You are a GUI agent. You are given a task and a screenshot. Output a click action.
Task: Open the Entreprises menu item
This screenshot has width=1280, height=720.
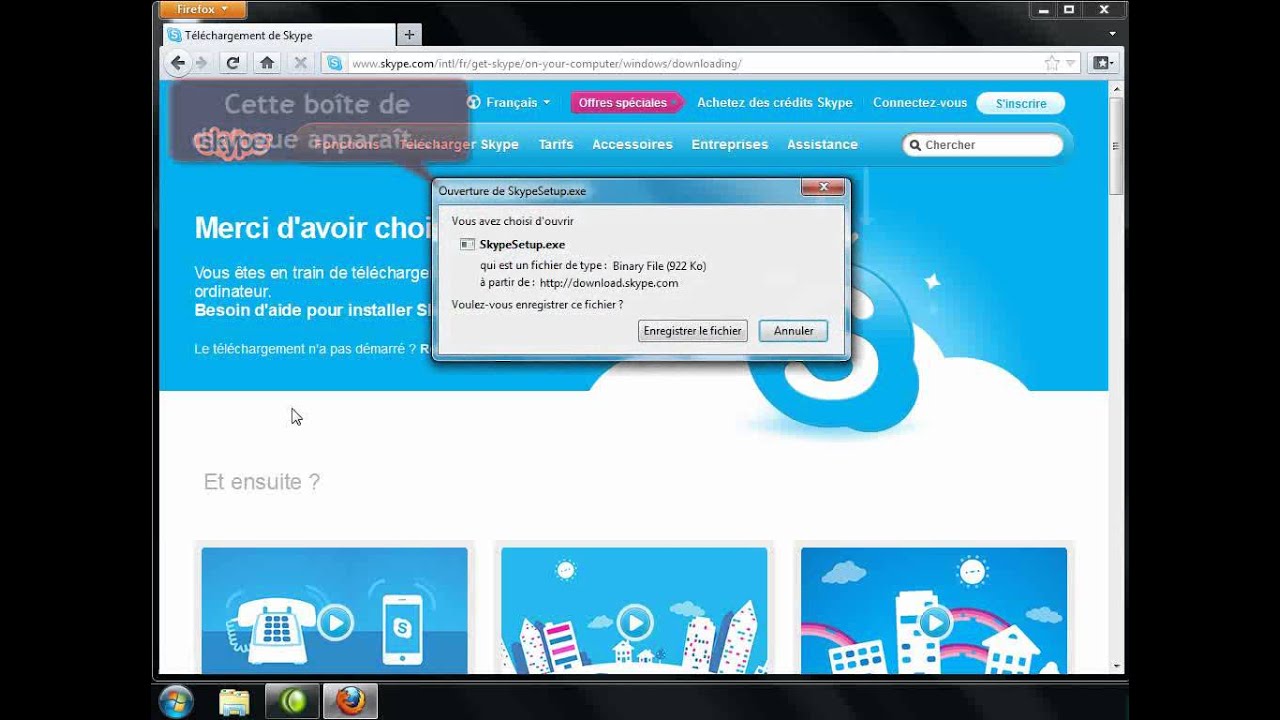click(x=730, y=144)
